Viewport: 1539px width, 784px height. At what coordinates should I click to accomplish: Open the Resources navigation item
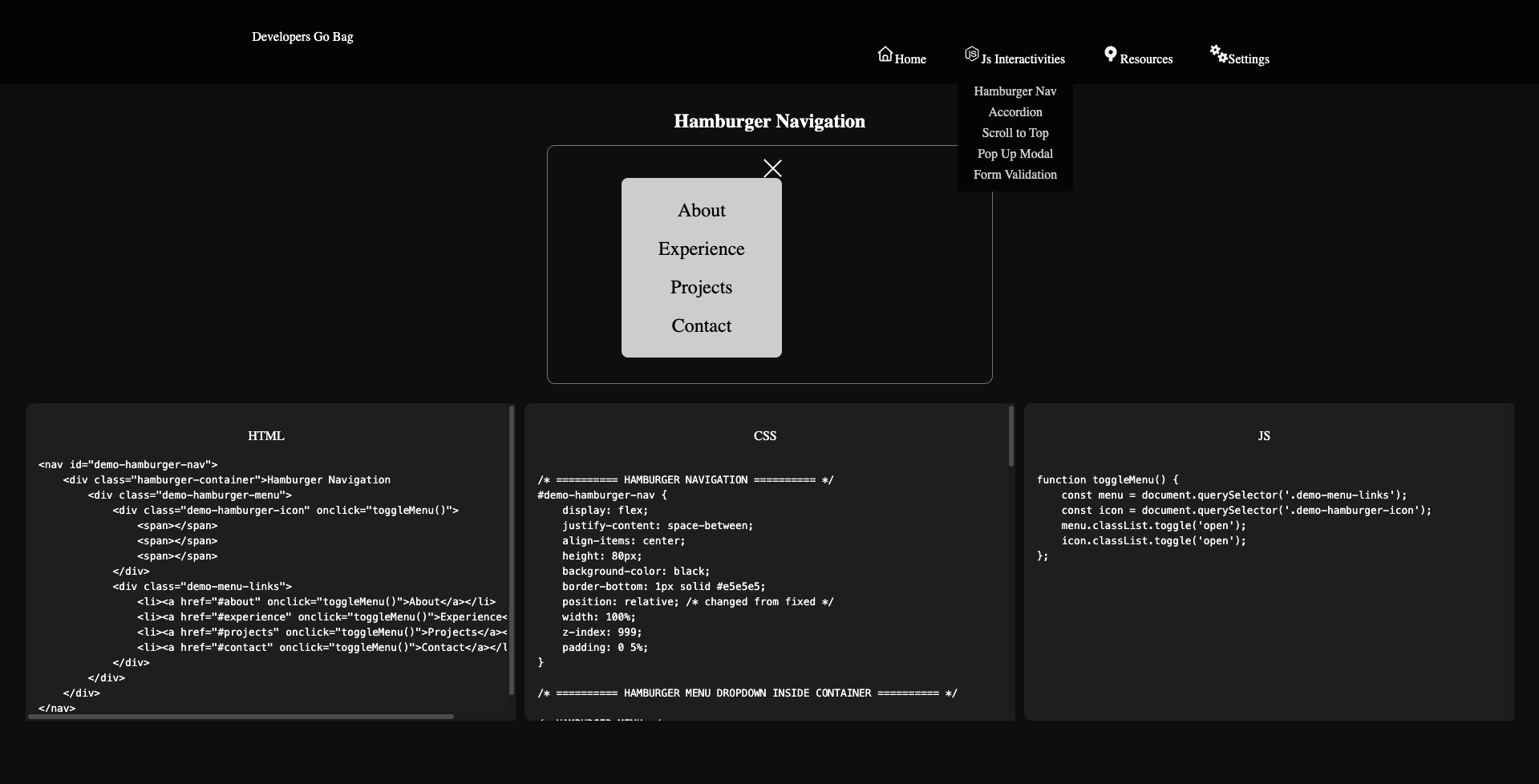click(1145, 58)
